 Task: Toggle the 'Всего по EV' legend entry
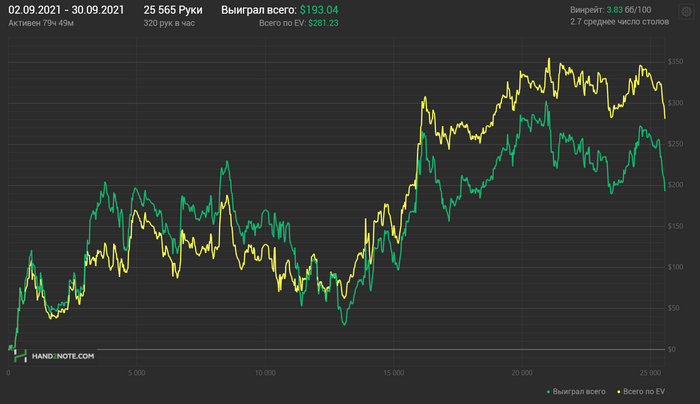pos(641,392)
